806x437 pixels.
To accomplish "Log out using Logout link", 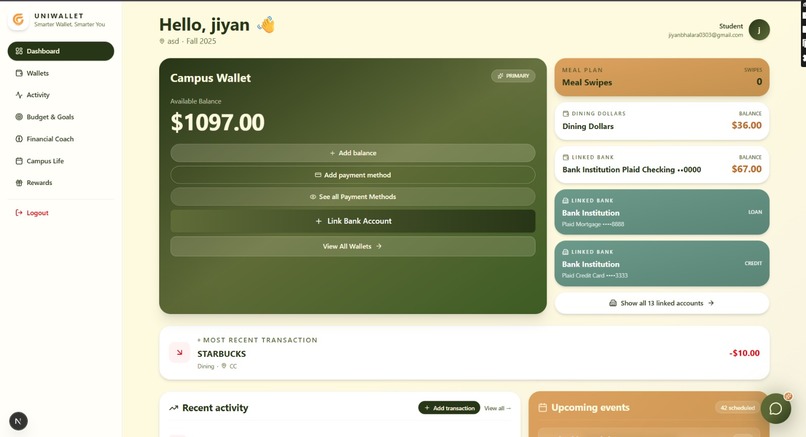I will [x=61, y=212].
